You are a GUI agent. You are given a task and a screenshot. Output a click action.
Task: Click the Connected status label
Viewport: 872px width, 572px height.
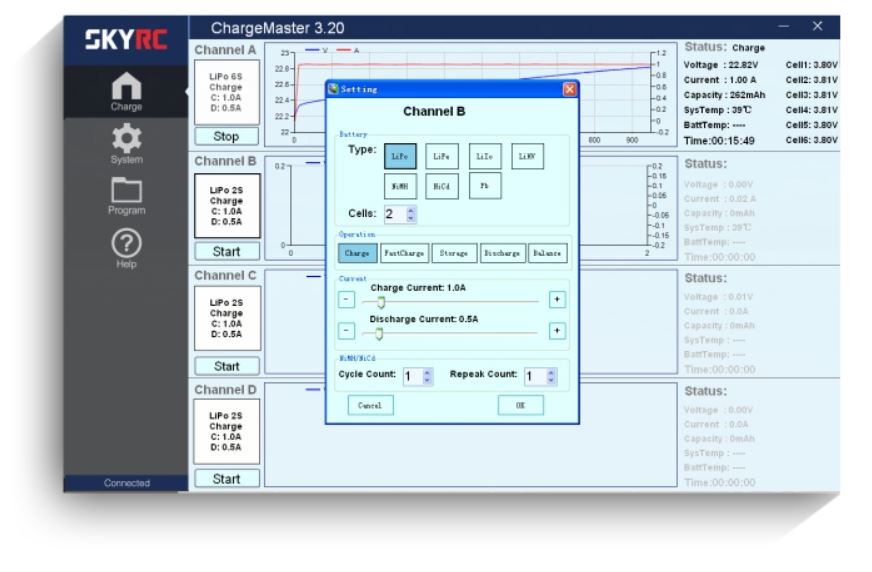point(127,483)
